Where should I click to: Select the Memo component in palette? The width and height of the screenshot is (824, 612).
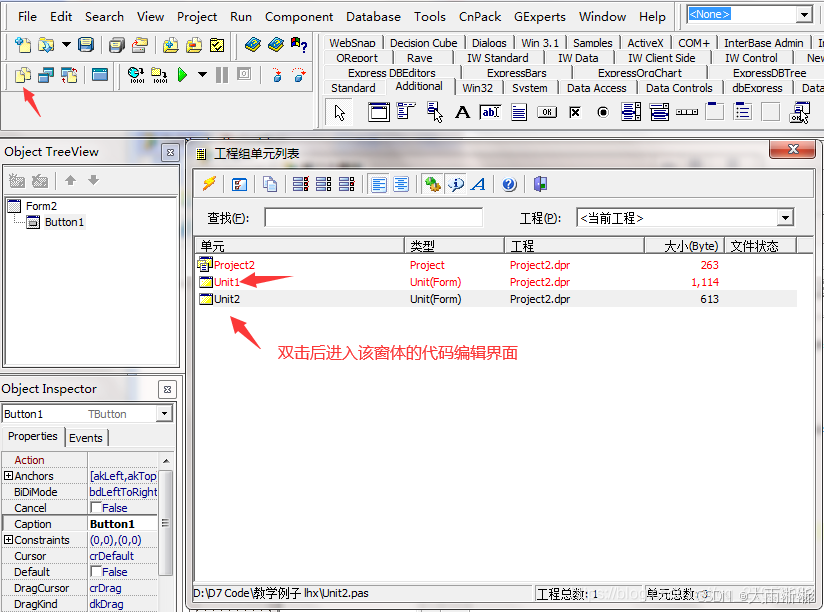pyautogui.click(x=519, y=112)
